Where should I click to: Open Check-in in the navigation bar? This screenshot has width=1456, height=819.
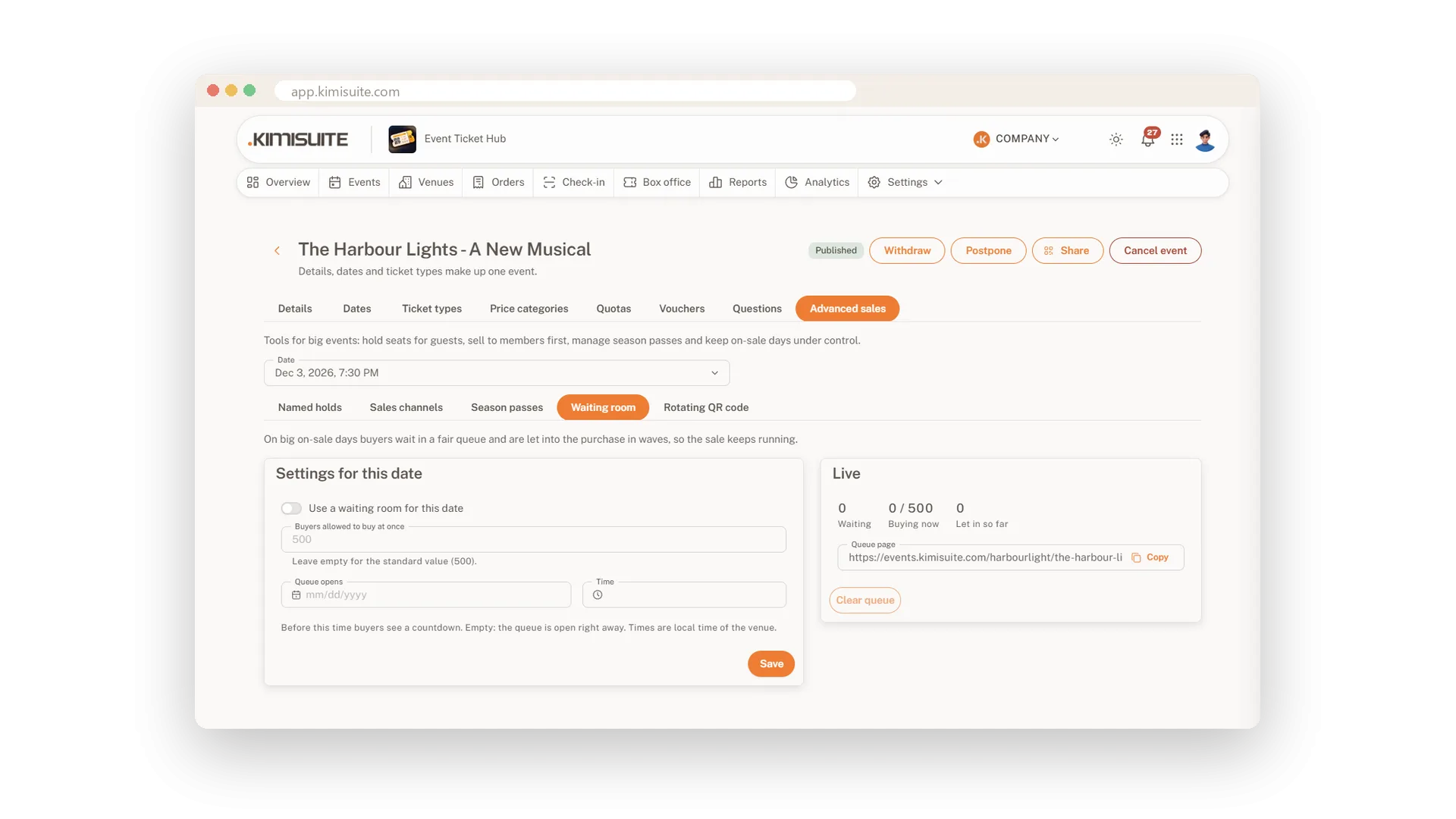(574, 183)
